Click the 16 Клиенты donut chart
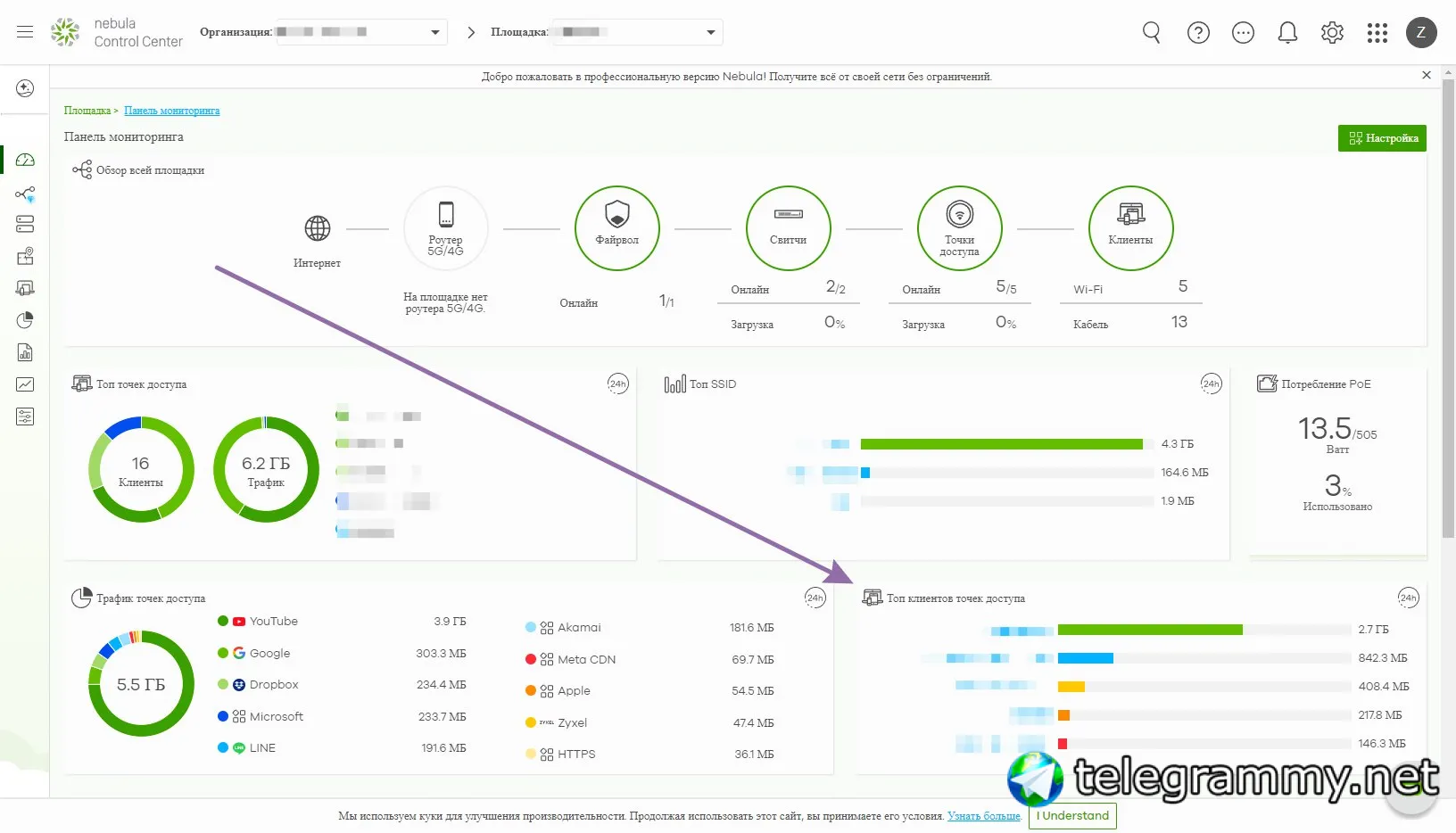This screenshot has width=1456, height=833. click(141, 470)
